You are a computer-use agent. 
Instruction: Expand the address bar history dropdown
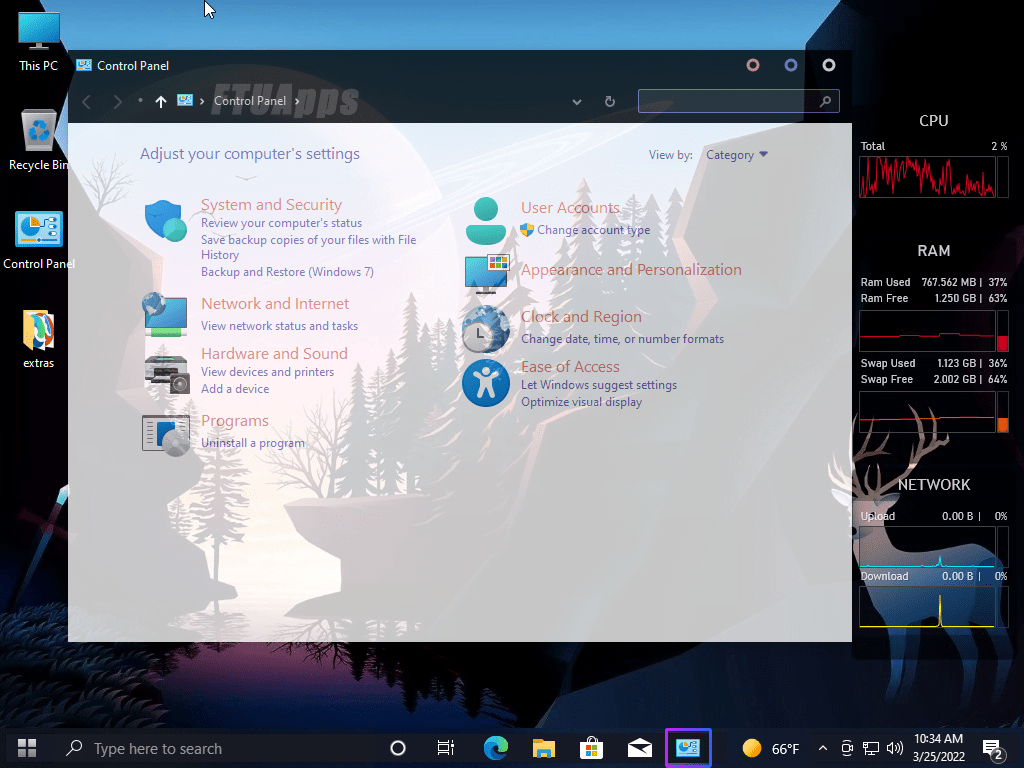(577, 102)
